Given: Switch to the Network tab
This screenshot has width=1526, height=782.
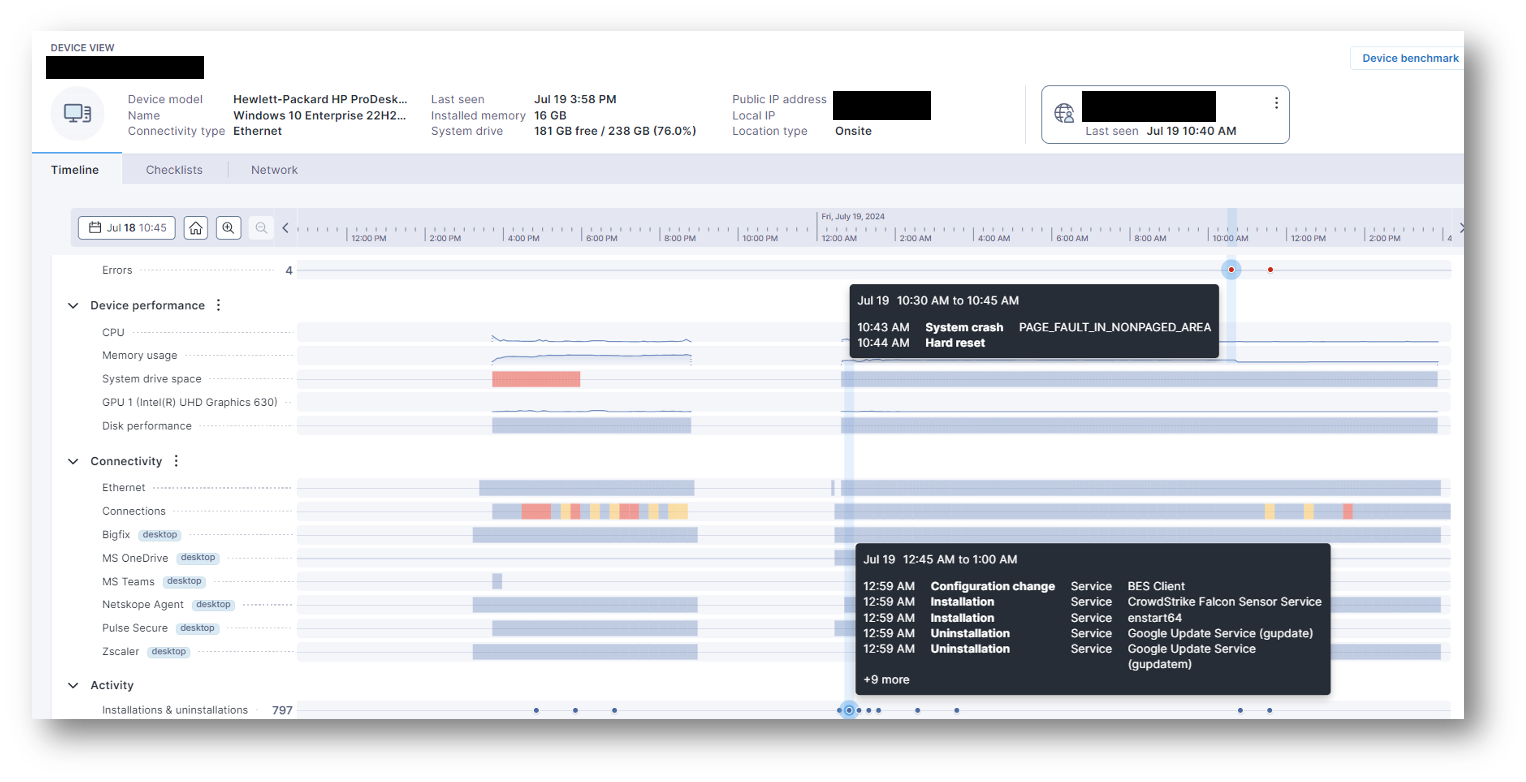Looking at the screenshot, I should click(x=274, y=170).
